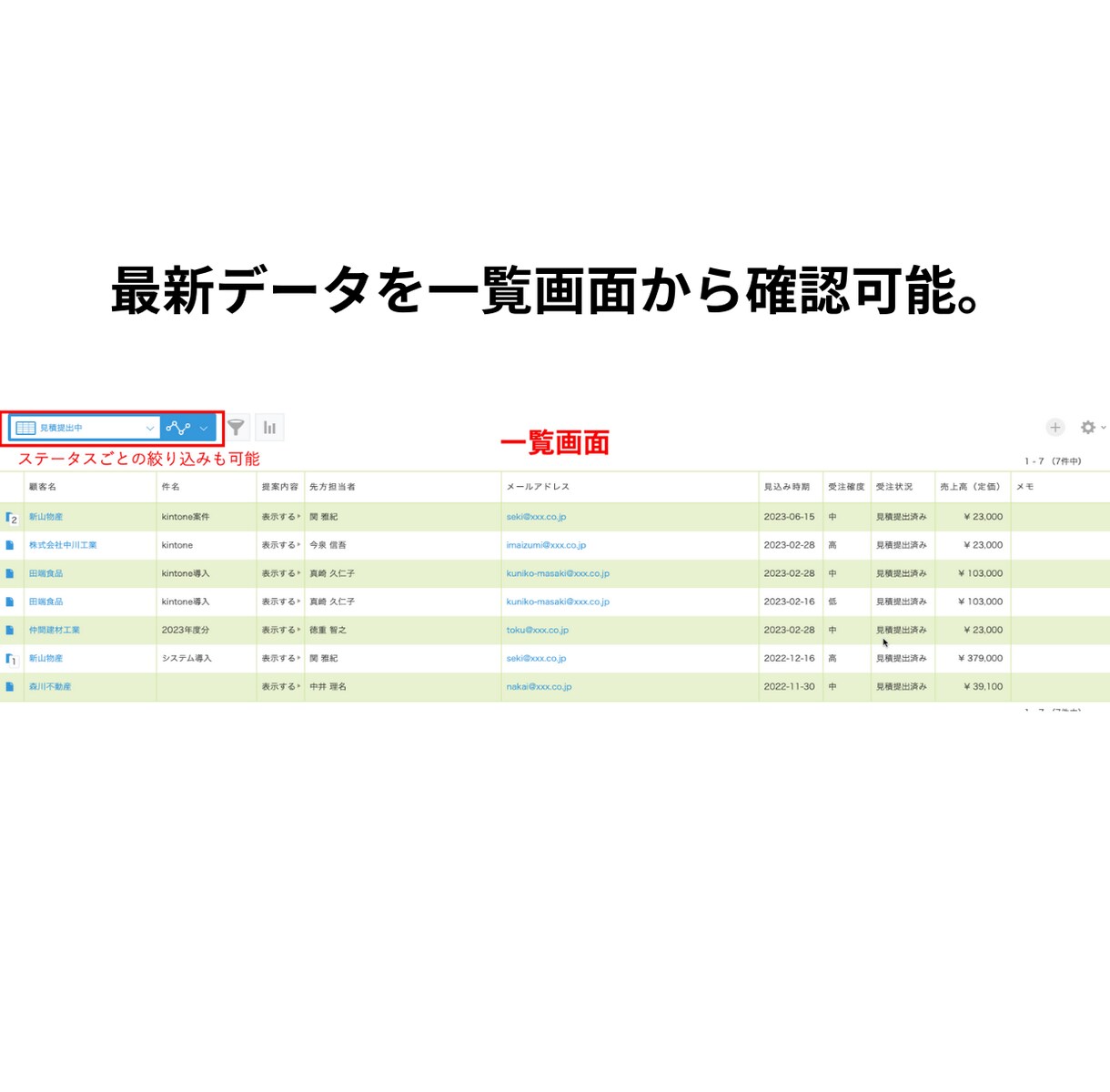
Task: Select contact name 今泉 信吾
Action: 328,545
